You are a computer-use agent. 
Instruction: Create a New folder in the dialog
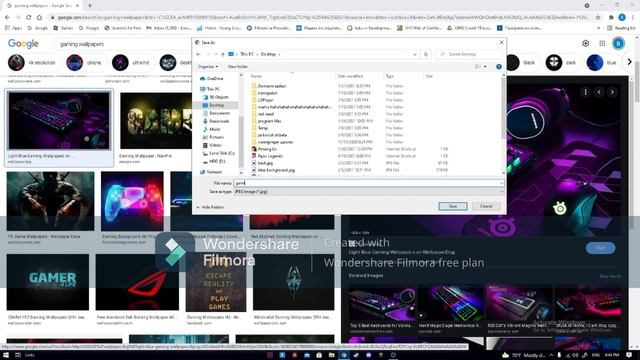tap(238, 67)
